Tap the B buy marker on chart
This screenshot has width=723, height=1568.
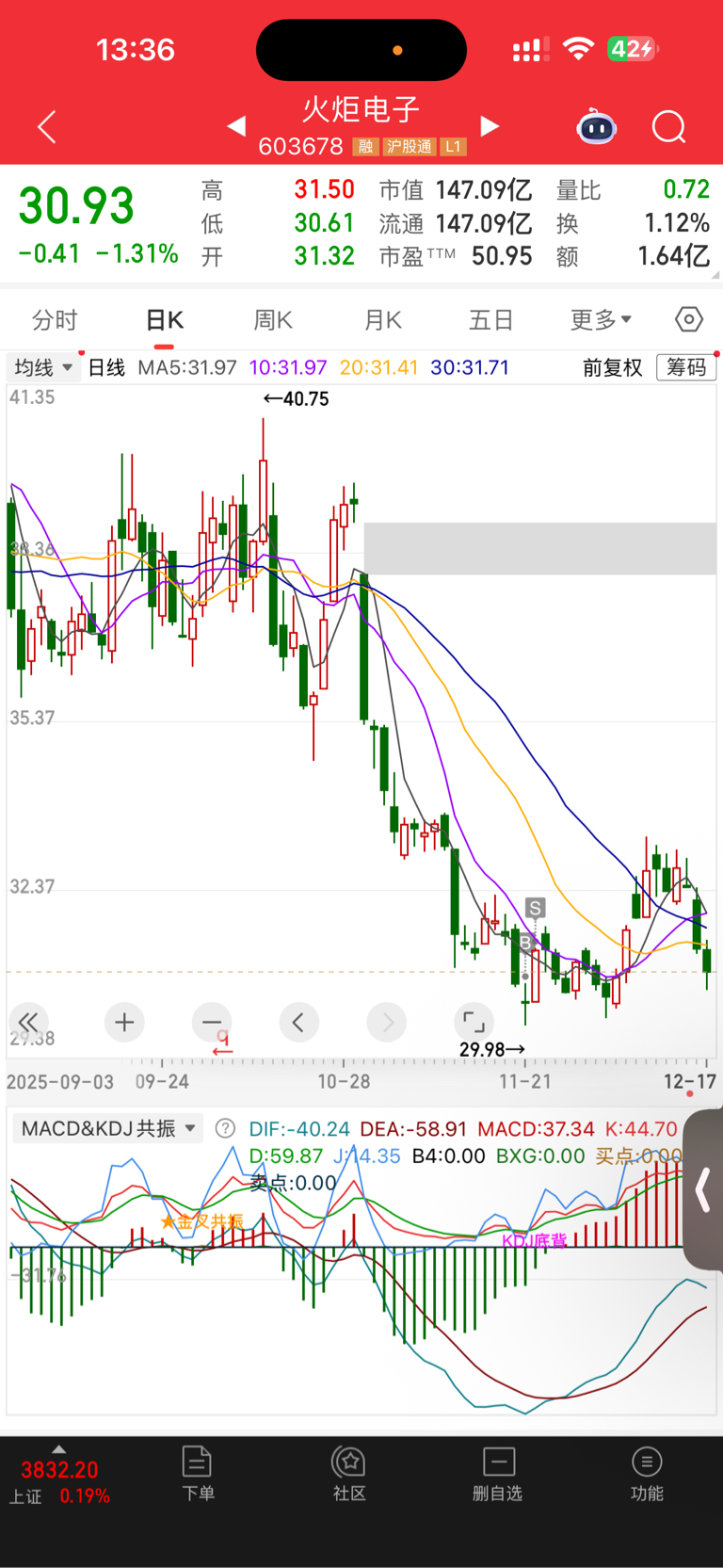click(525, 943)
